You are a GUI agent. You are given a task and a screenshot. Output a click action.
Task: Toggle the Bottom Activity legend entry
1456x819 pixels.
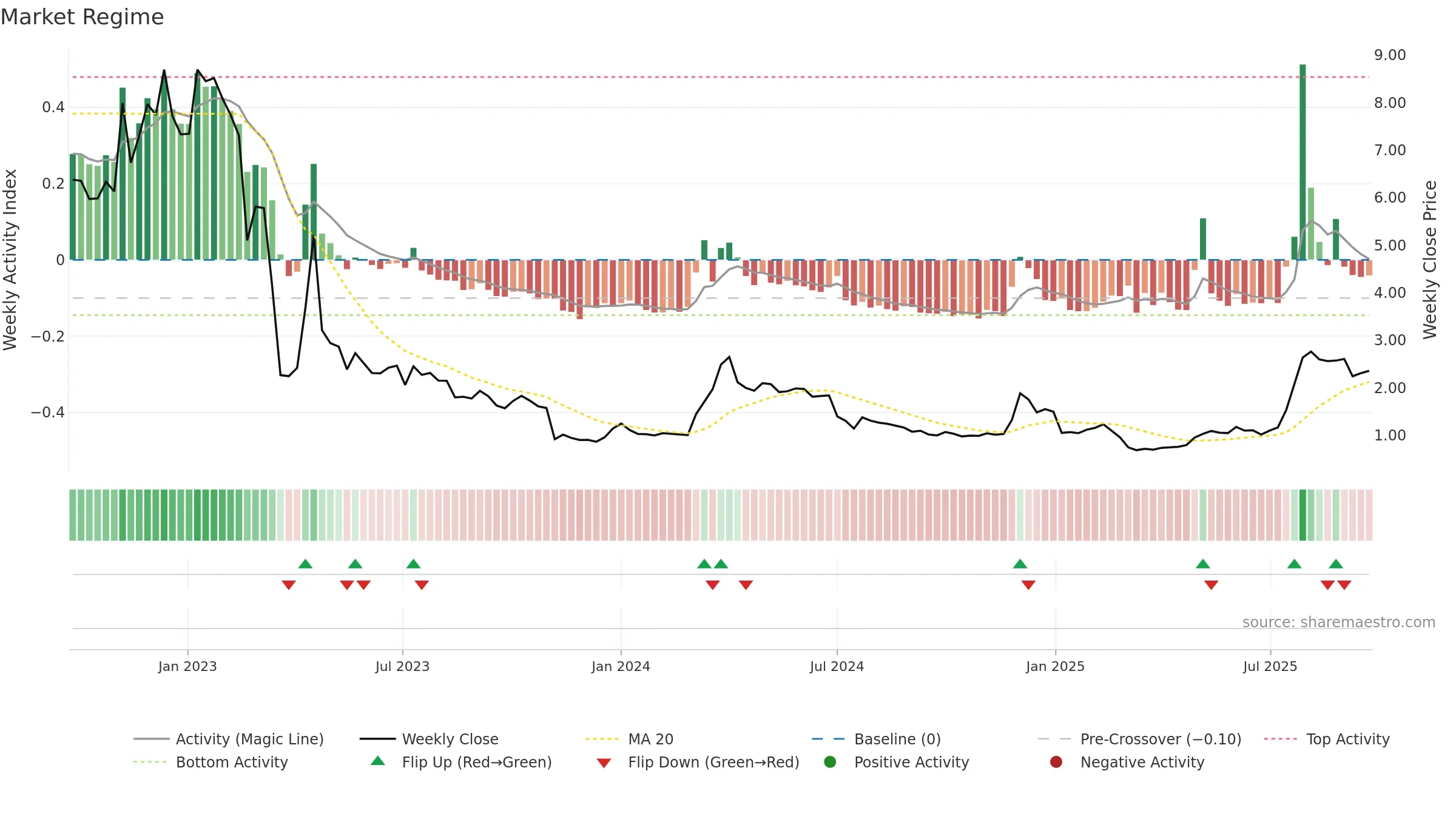[211, 762]
